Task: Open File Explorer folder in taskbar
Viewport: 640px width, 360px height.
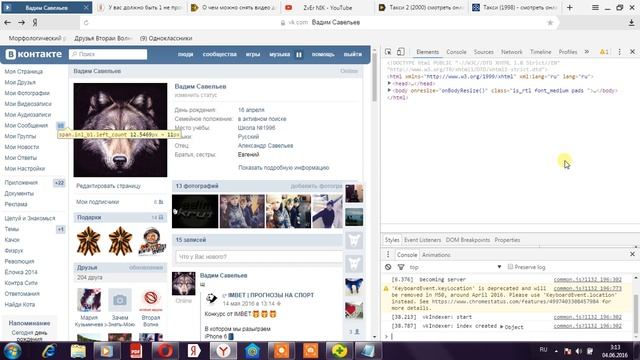Action: 78,351
